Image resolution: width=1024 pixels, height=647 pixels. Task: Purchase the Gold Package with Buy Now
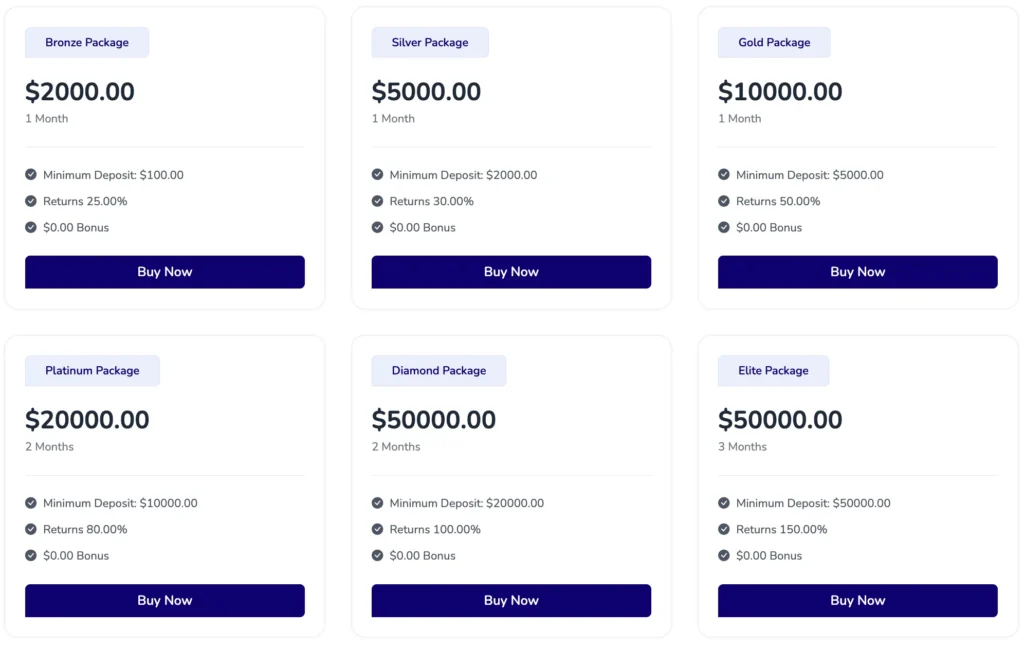click(857, 272)
